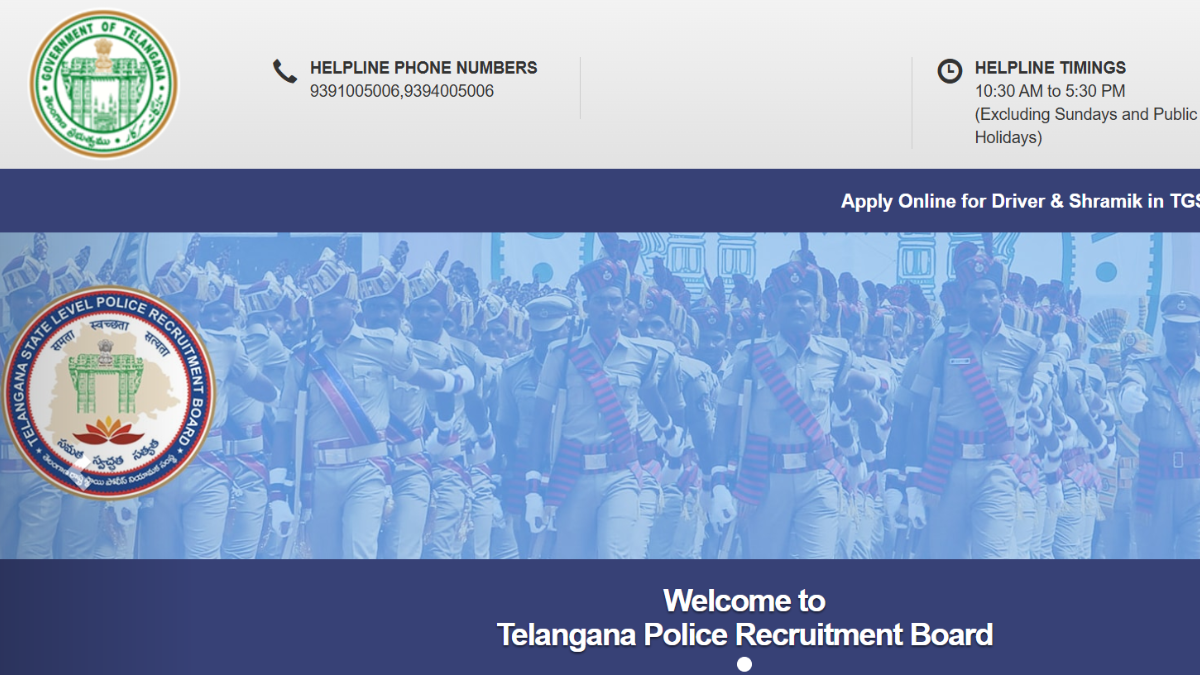Click helpline number 9394005006
This screenshot has height=675, width=1200.
(449, 91)
